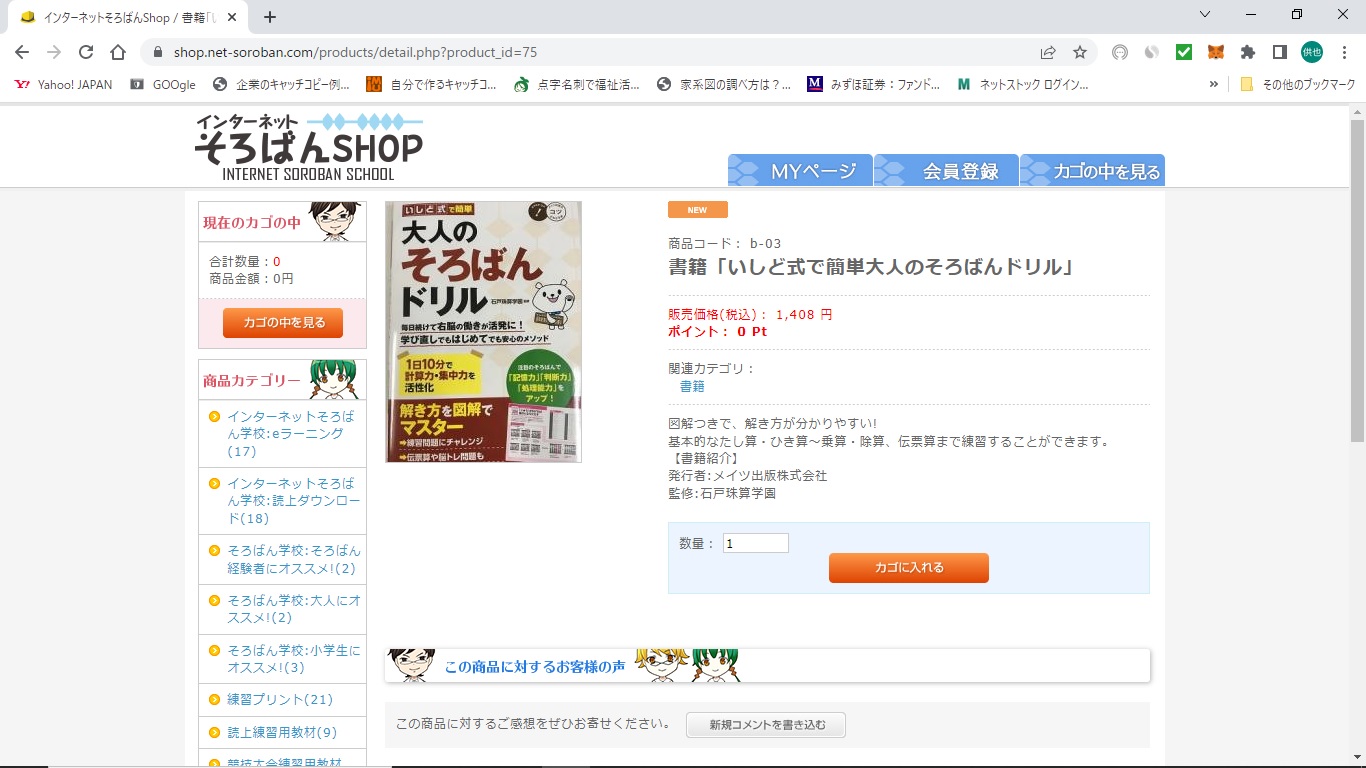Go back with browser back arrow
1366x768 pixels.
tap(22, 52)
